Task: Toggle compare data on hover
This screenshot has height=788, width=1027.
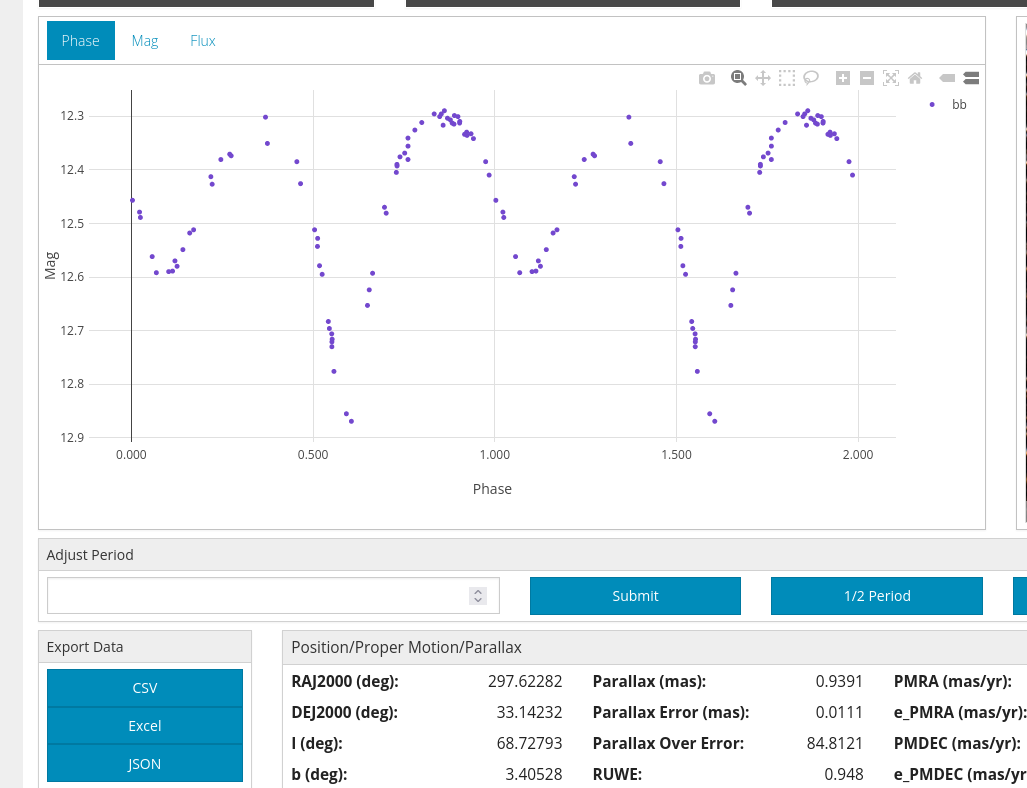Action: pos(971,78)
